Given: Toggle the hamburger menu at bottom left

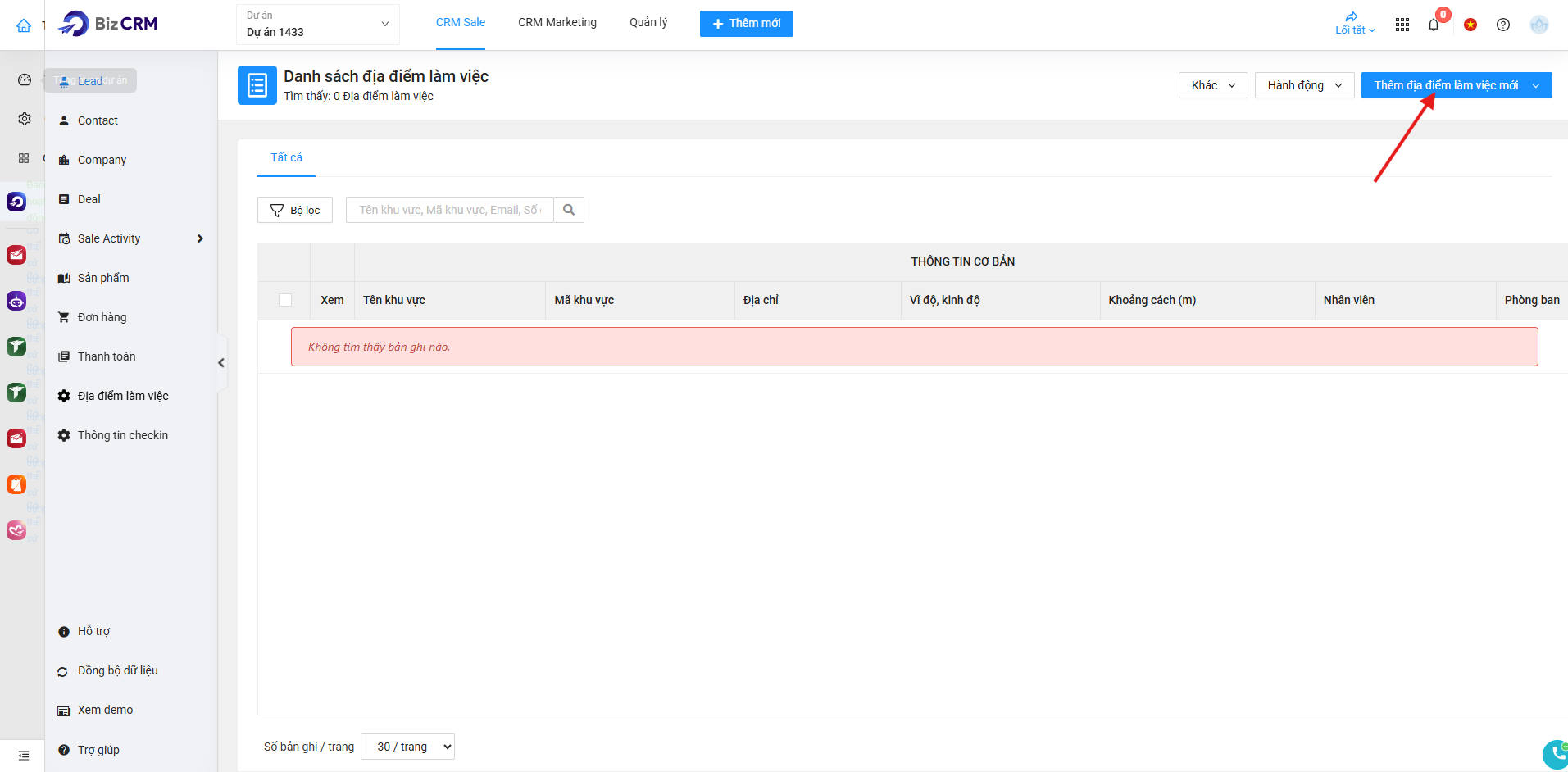Looking at the screenshot, I should click(24, 755).
